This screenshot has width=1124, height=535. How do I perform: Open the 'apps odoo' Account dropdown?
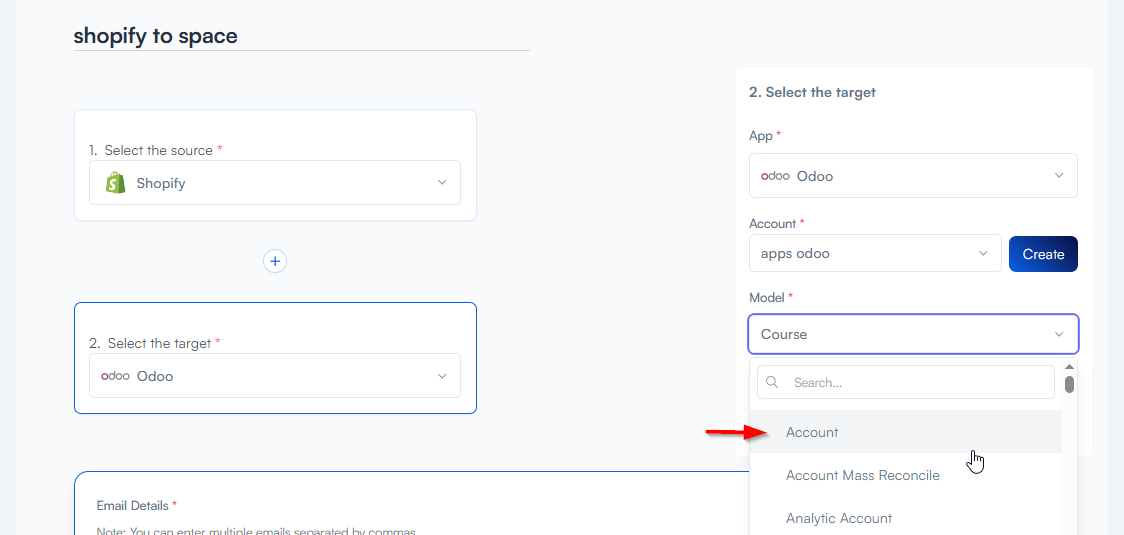coord(874,254)
